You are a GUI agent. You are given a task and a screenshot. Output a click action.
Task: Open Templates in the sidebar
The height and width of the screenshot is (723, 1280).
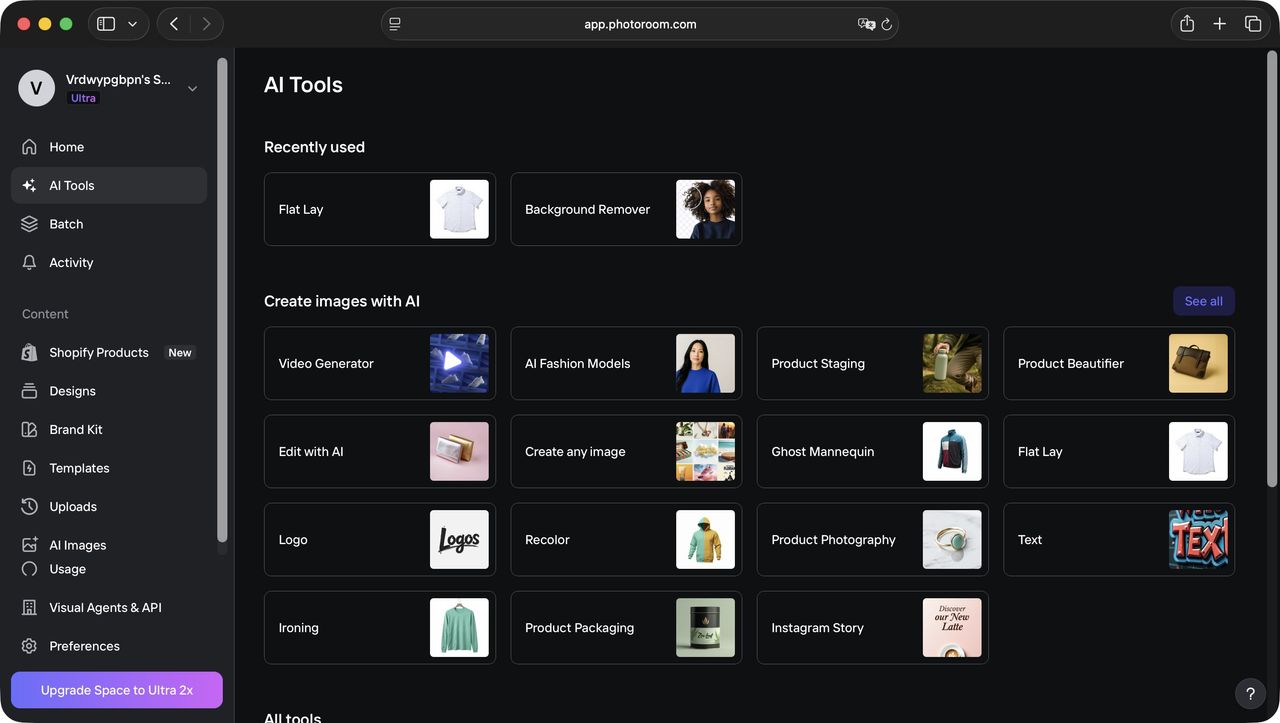click(x=109, y=468)
